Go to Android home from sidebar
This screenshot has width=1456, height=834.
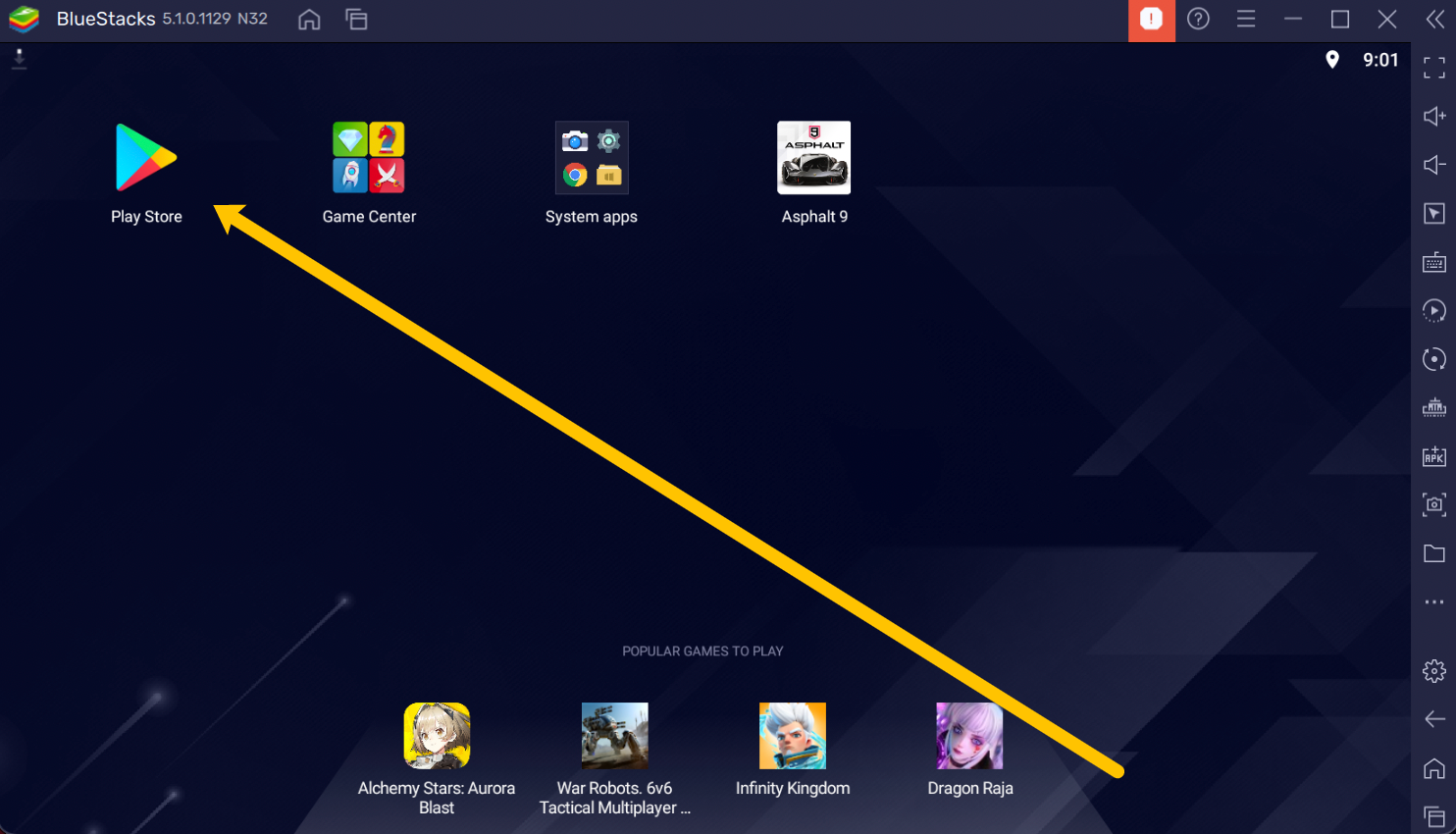click(x=1434, y=768)
